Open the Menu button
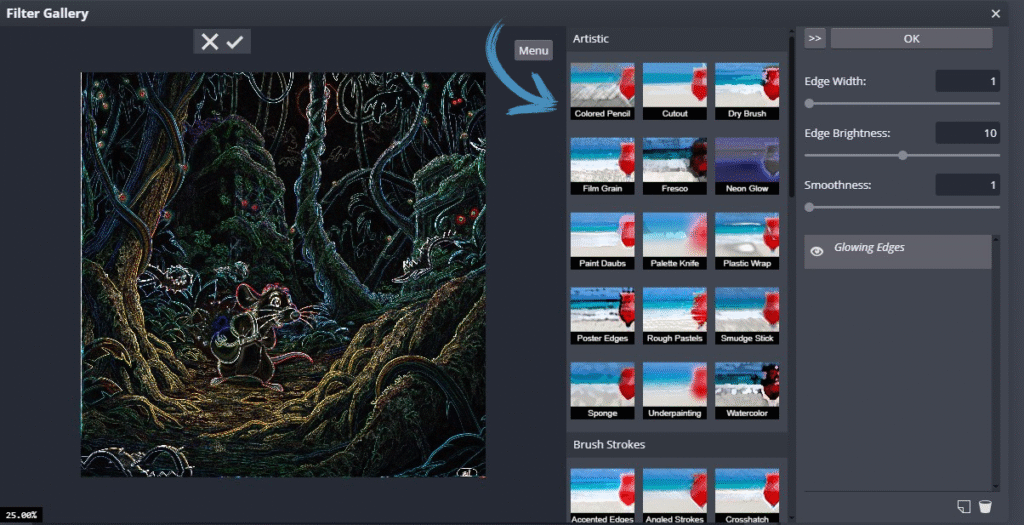Screen dimensions: 1024x525 pyautogui.click(x=533, y=51)
